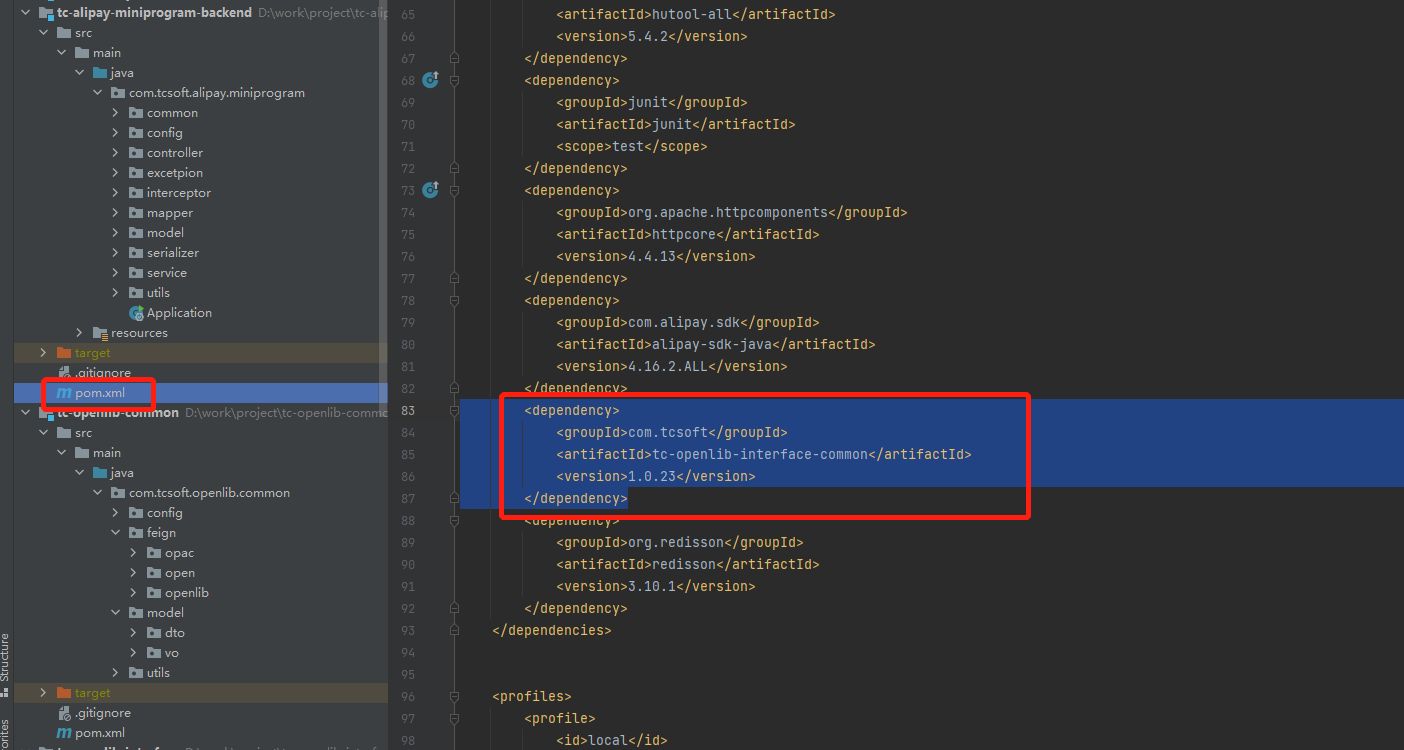Image resolution: width=1404 pixels, height=750 pixels.
Task: Click the tc-openlib-common module icon
Action: [x=46, y=413]
